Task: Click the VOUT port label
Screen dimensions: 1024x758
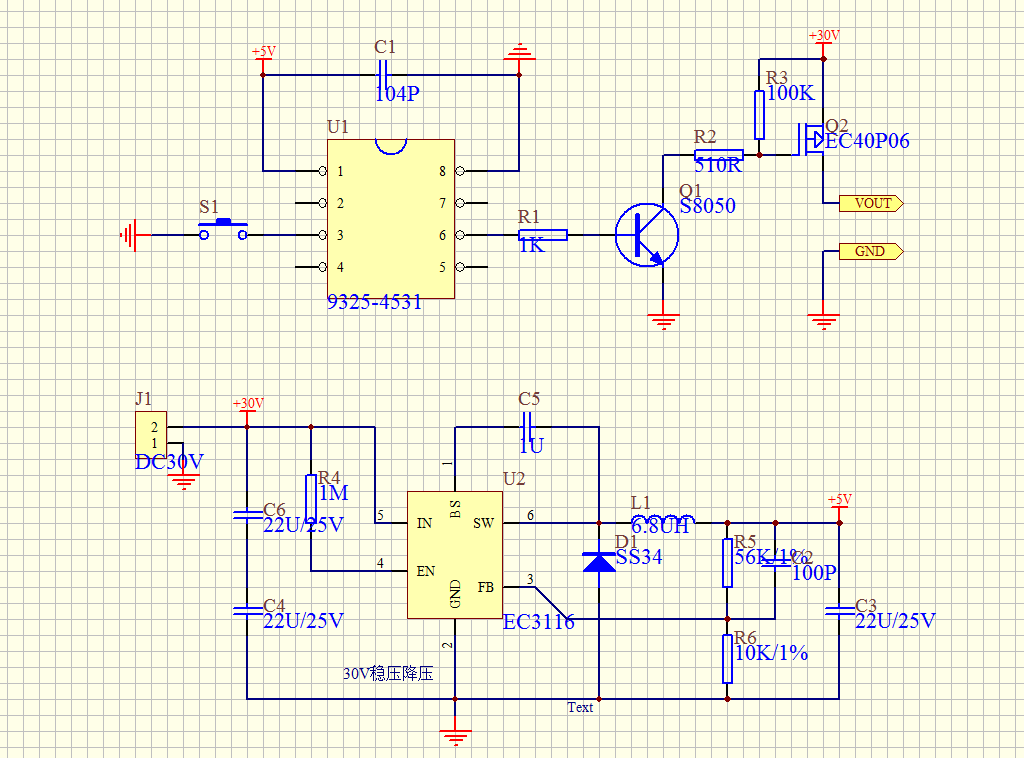Action: point(871,203)
